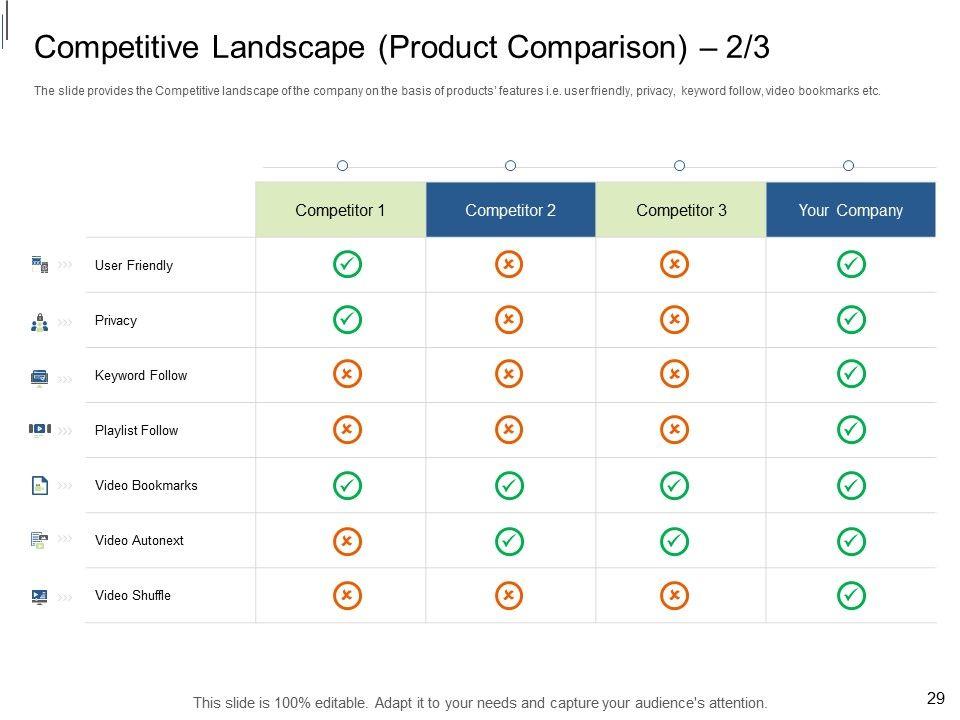Click Your Company Video Shuffle checkmark

click(850, 595)
